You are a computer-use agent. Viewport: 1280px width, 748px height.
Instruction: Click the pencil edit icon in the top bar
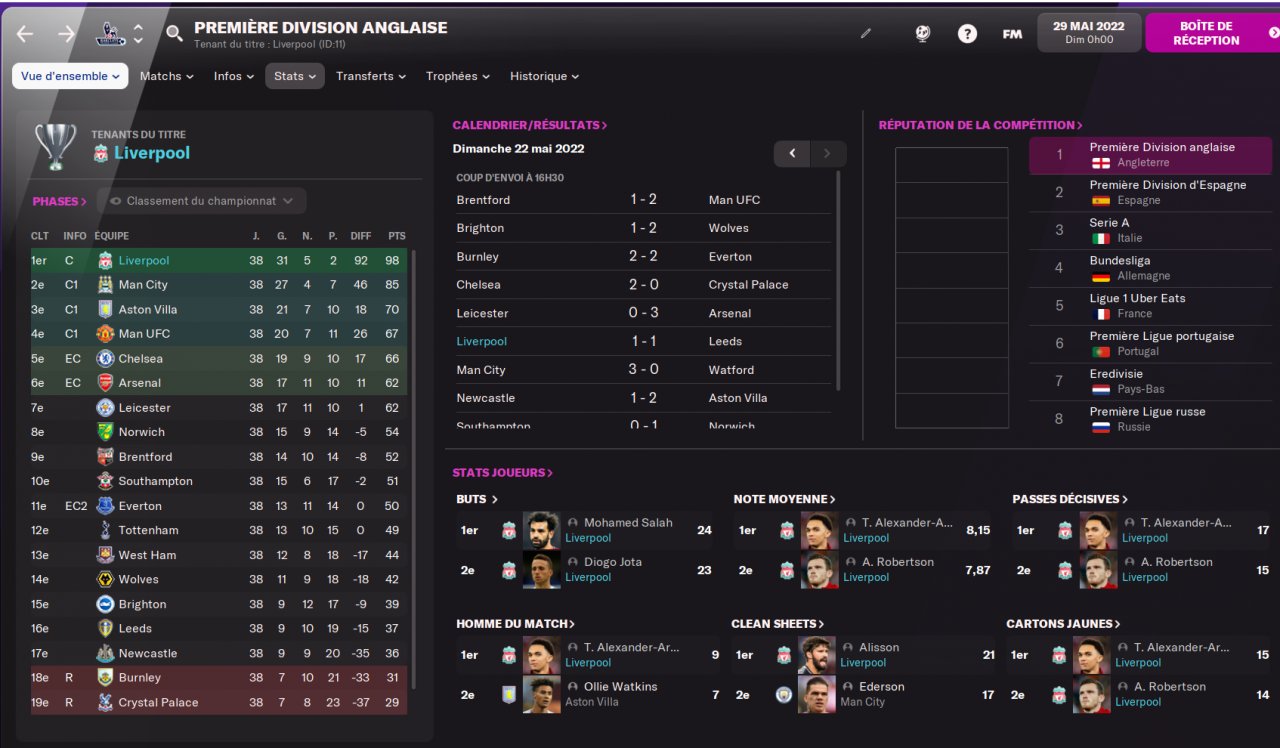866,33
